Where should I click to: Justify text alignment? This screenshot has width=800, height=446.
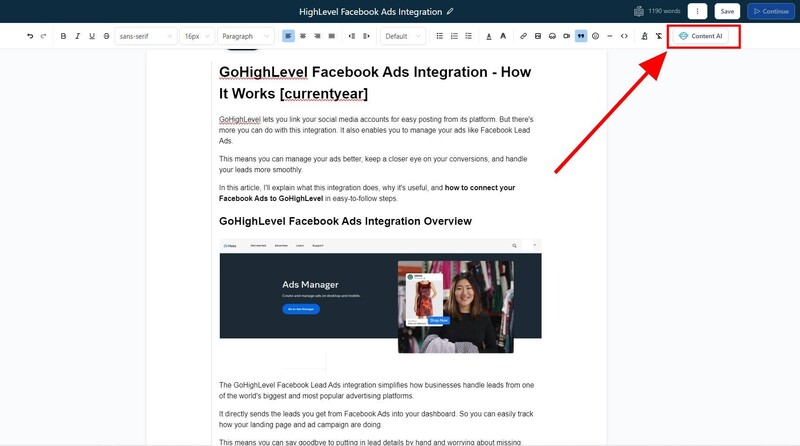(332, 36)
